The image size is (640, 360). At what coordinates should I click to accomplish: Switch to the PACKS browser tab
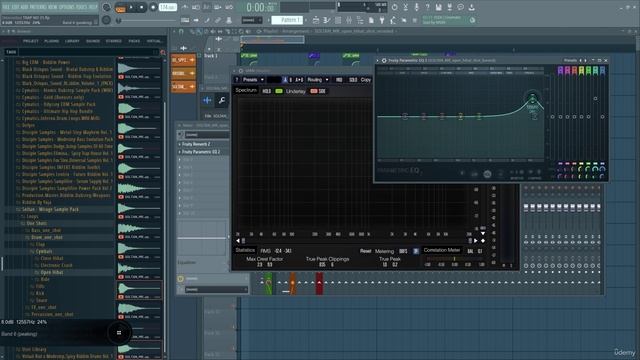[134, 41]
